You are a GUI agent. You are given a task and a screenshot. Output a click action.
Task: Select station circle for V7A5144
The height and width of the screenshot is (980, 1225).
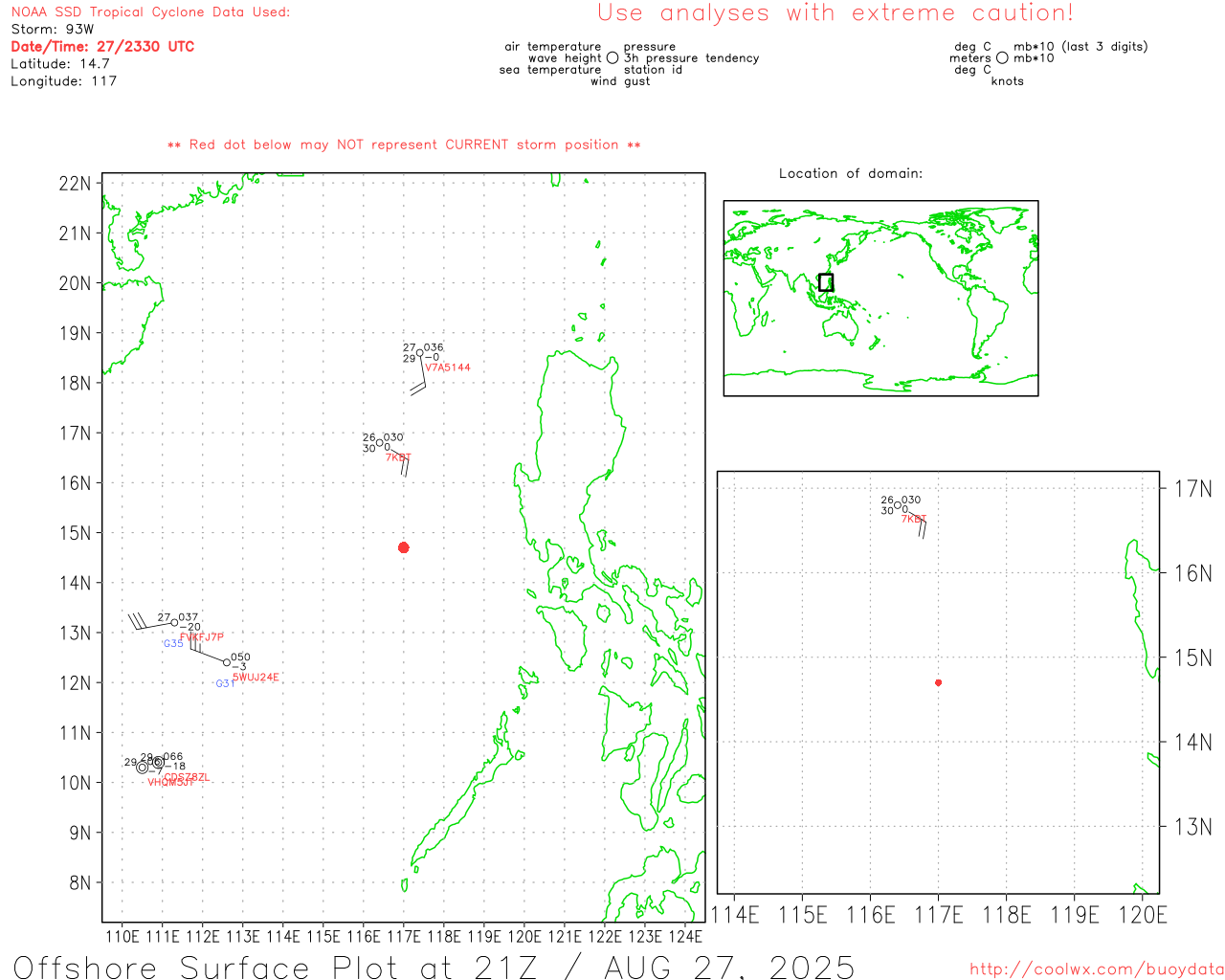[419, 353]
